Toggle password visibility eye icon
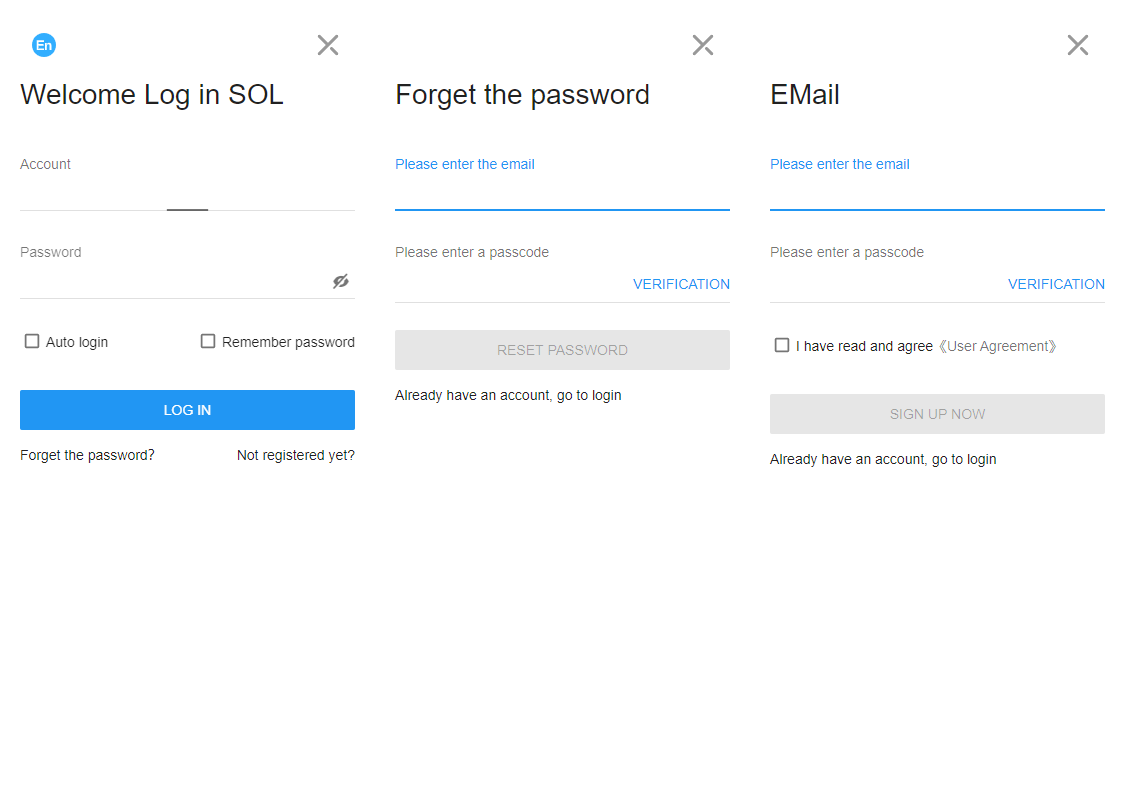This screenshot has height=812, width=1125. tap(341, 281)
